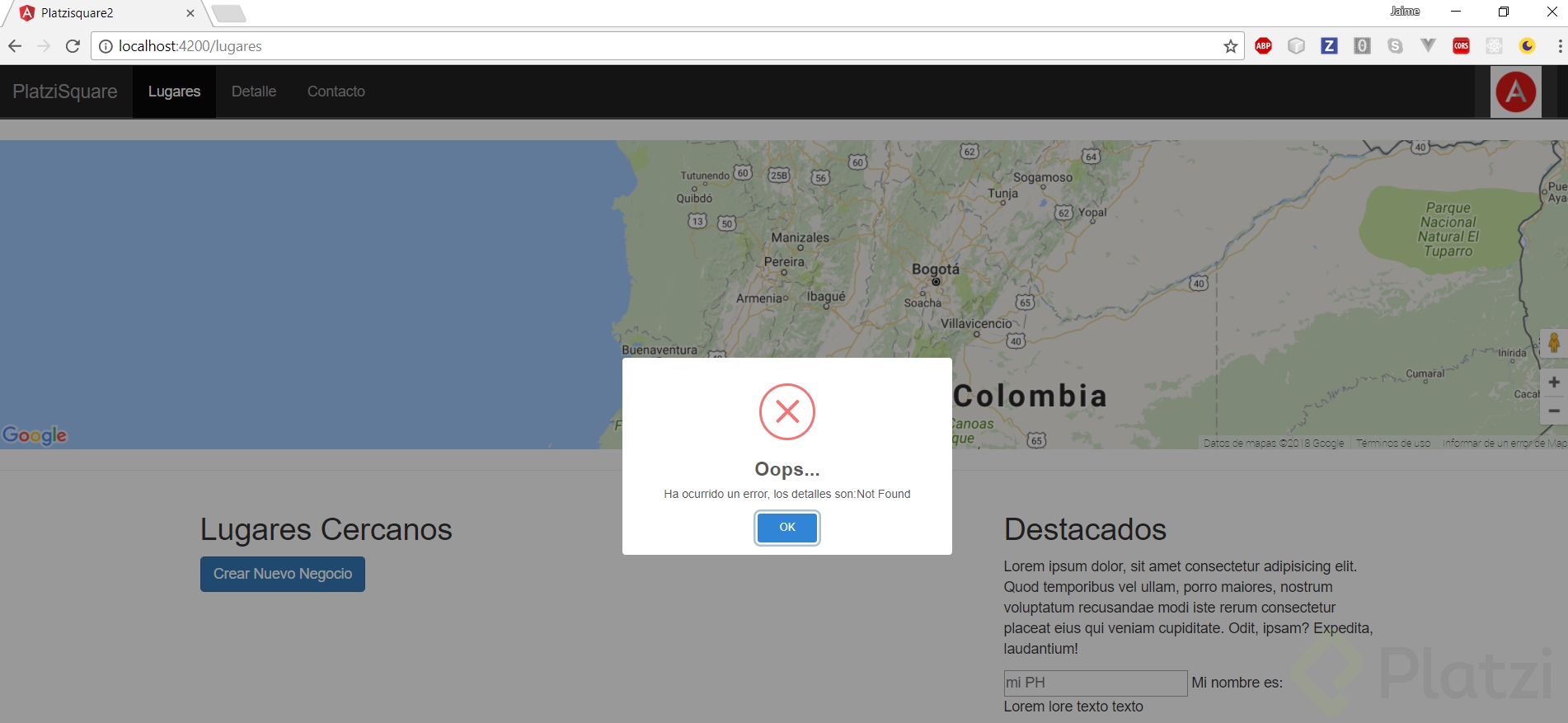Image resolution: width=1568 pixels, height=723 pixels.
Task: Click the 'mi PH' name input field
Action: click(x=1096, y=683)
